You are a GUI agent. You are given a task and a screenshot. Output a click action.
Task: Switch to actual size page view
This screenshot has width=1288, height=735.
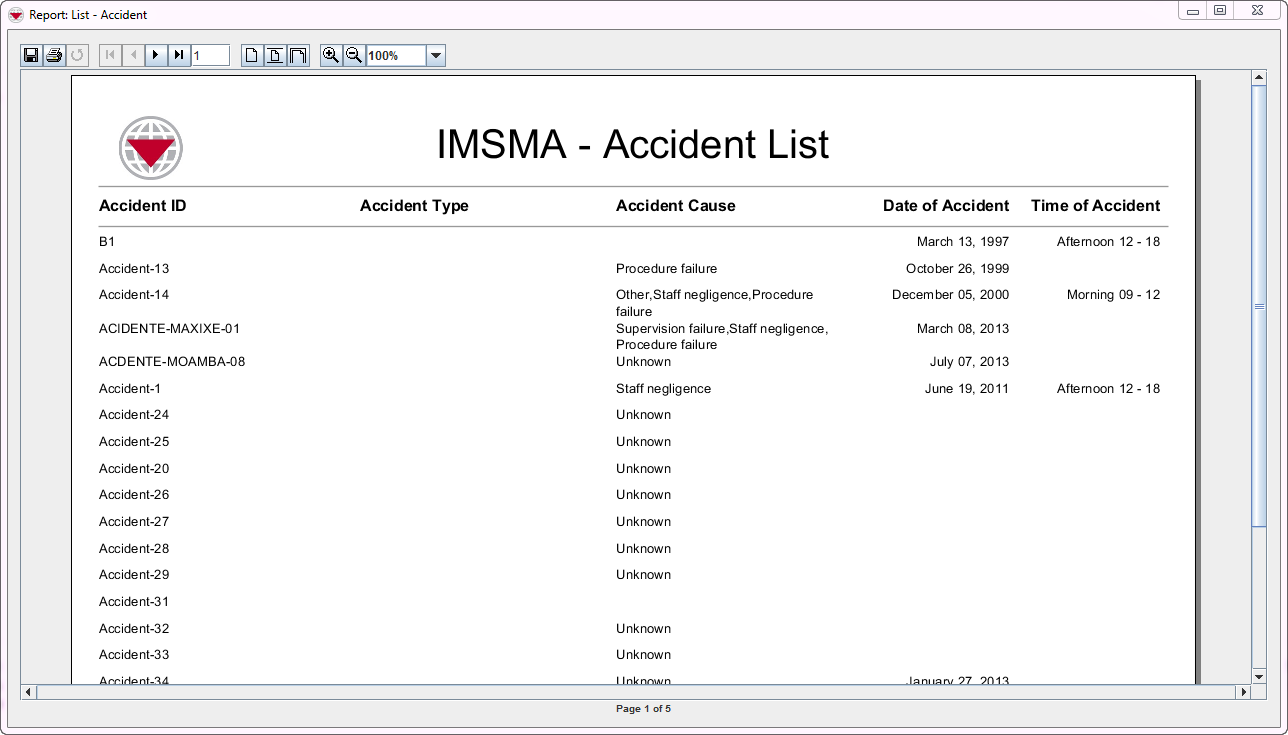pos(251,55)
